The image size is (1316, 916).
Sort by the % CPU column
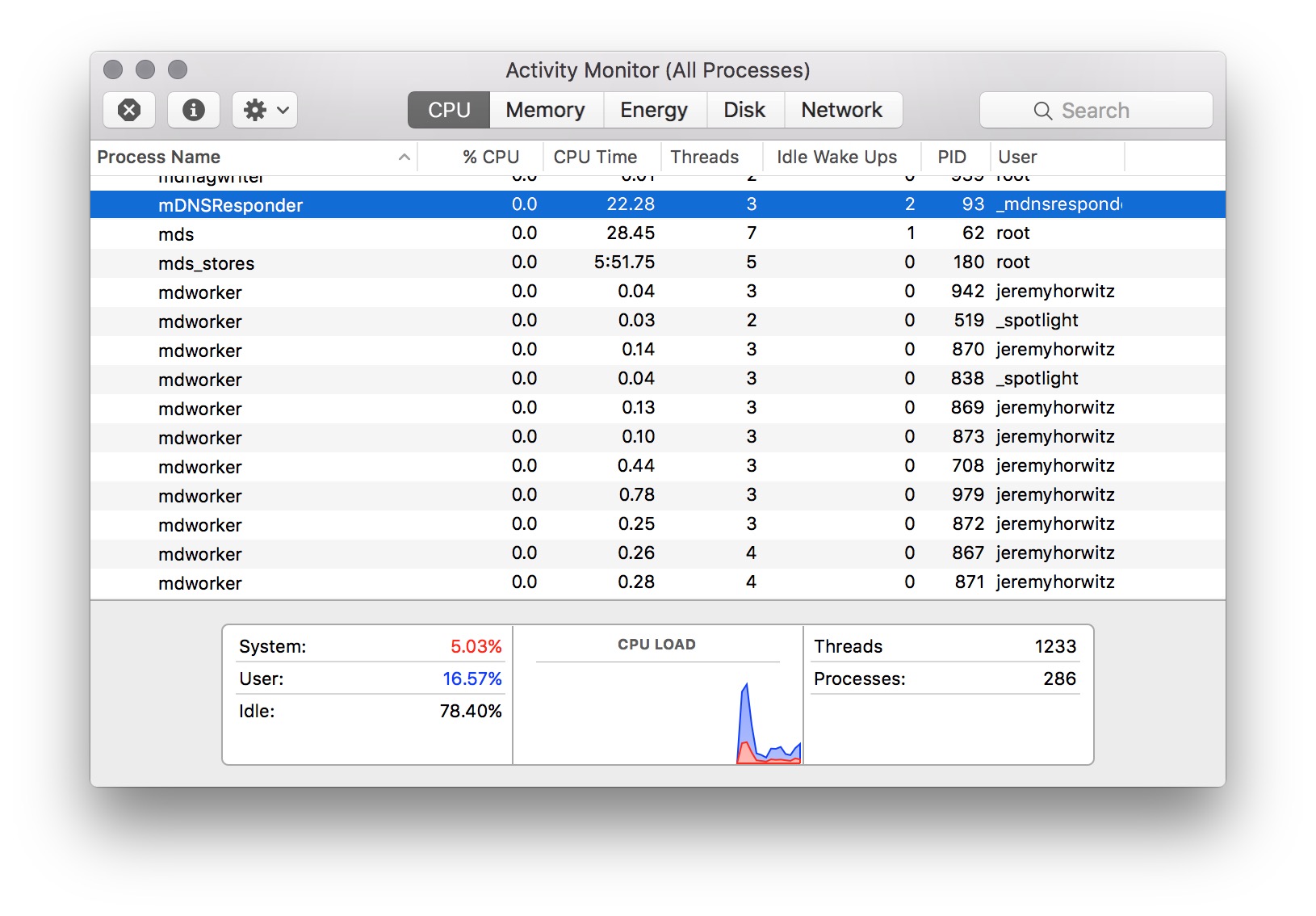490,158
